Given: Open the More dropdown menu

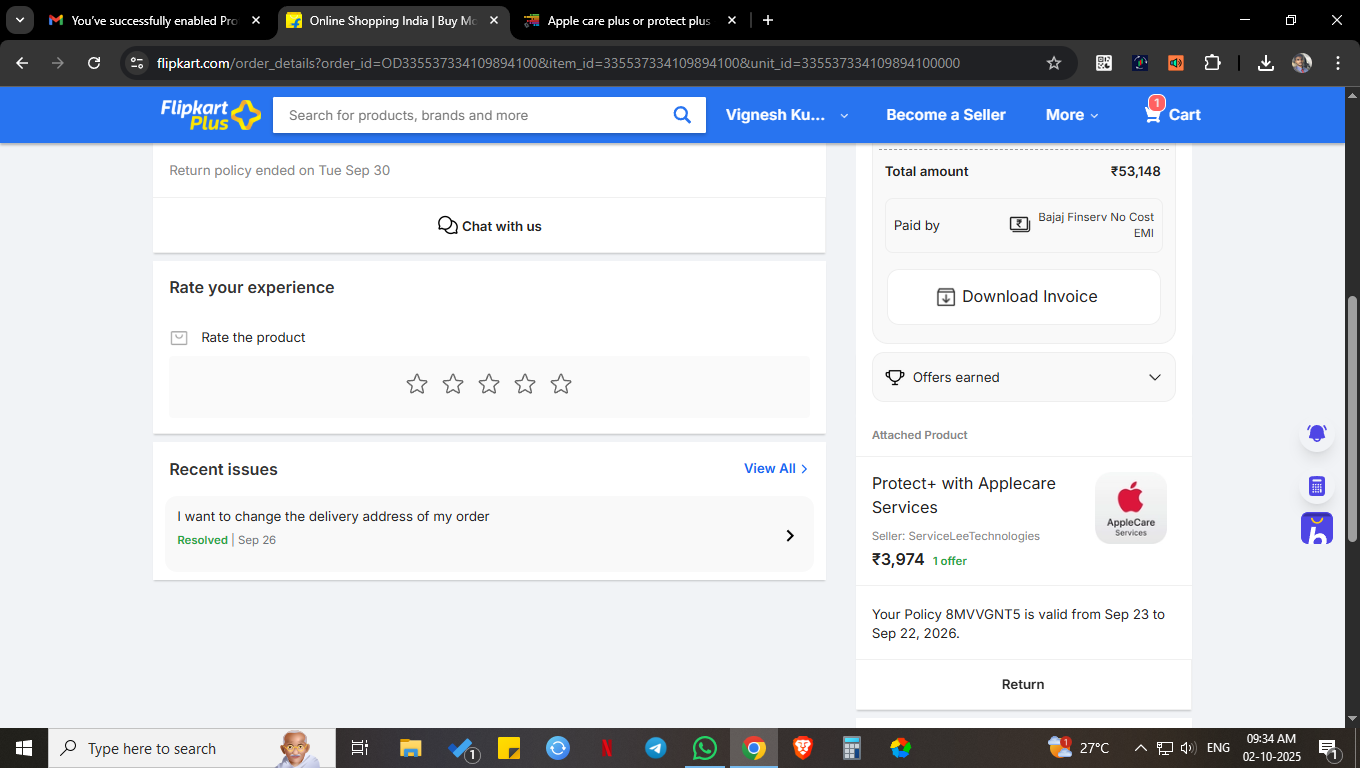Looking at the screenshot, I should point(1072,115).
